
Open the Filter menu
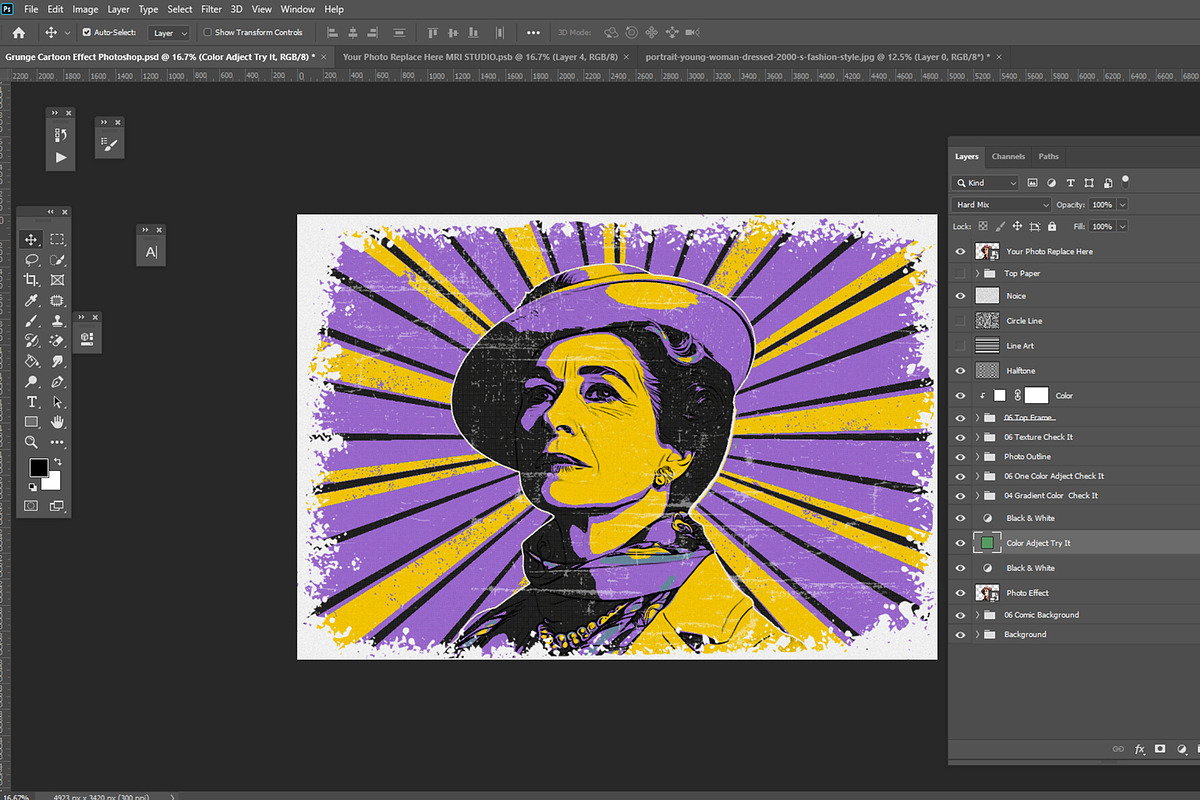[x=211, y=9]
